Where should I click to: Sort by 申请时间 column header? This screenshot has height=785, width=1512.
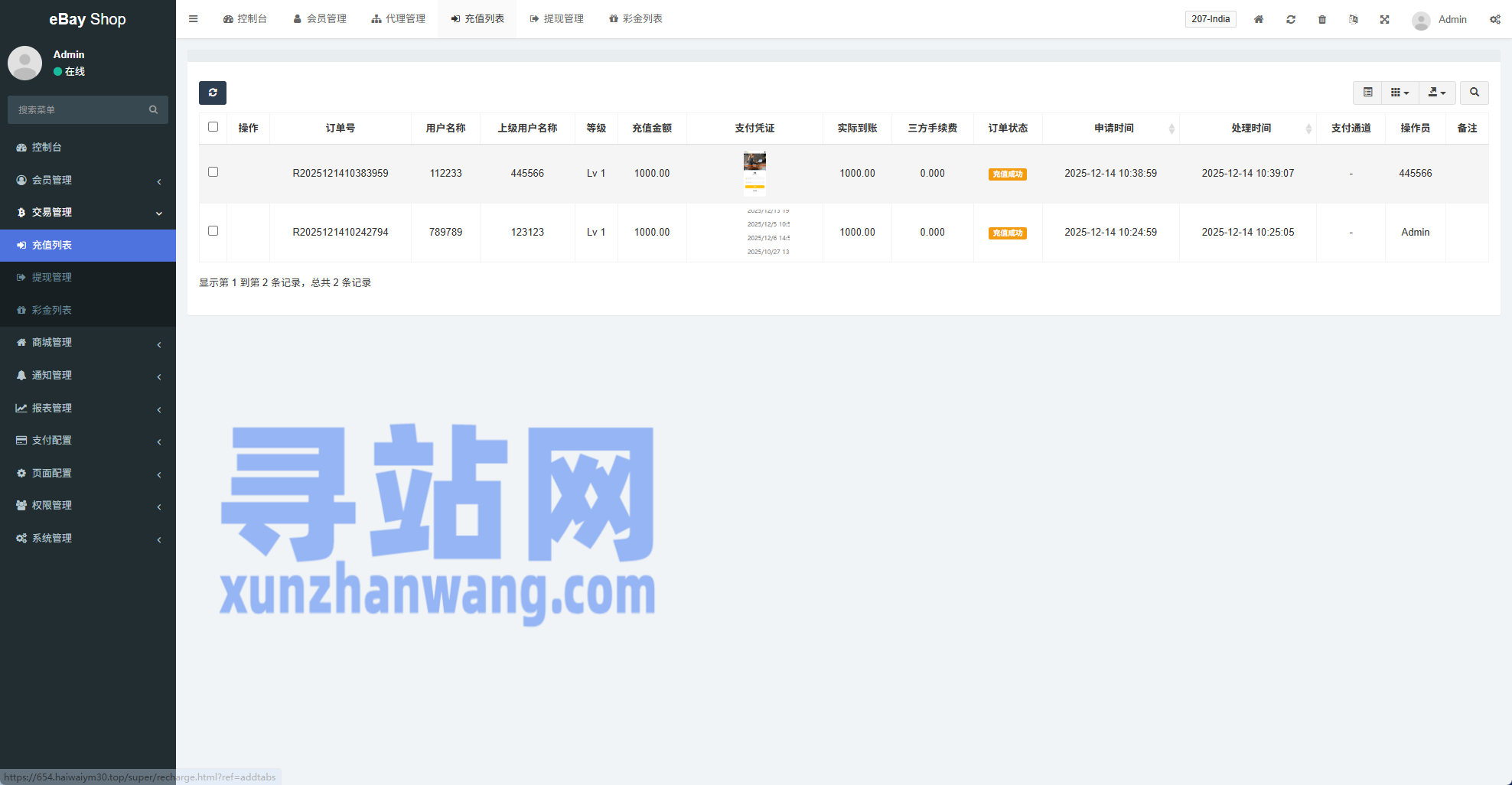pos(1113,129)
